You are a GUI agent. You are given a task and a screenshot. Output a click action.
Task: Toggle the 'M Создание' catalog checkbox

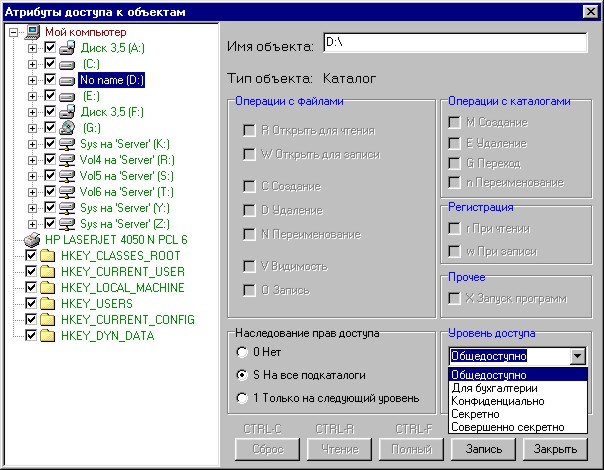(x=455, y=123)
